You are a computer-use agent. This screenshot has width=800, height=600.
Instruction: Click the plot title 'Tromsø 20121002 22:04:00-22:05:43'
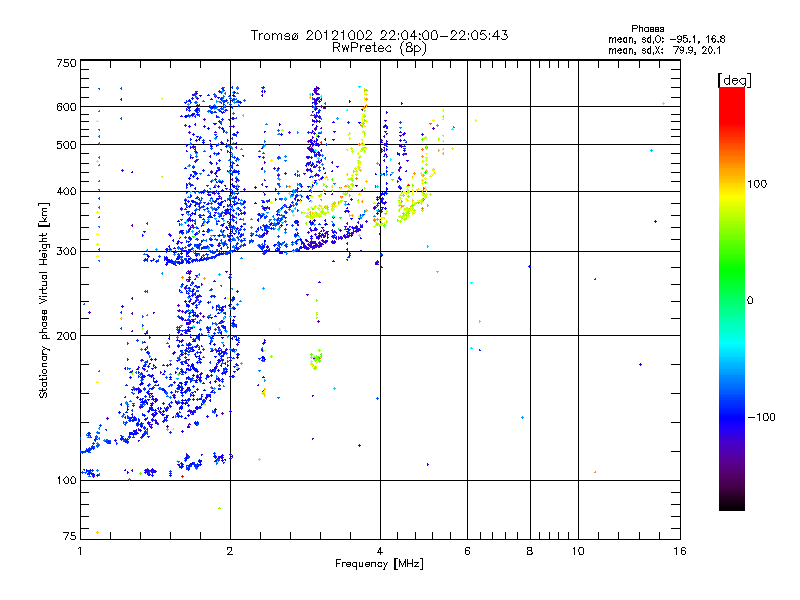[x=379, y=35]
